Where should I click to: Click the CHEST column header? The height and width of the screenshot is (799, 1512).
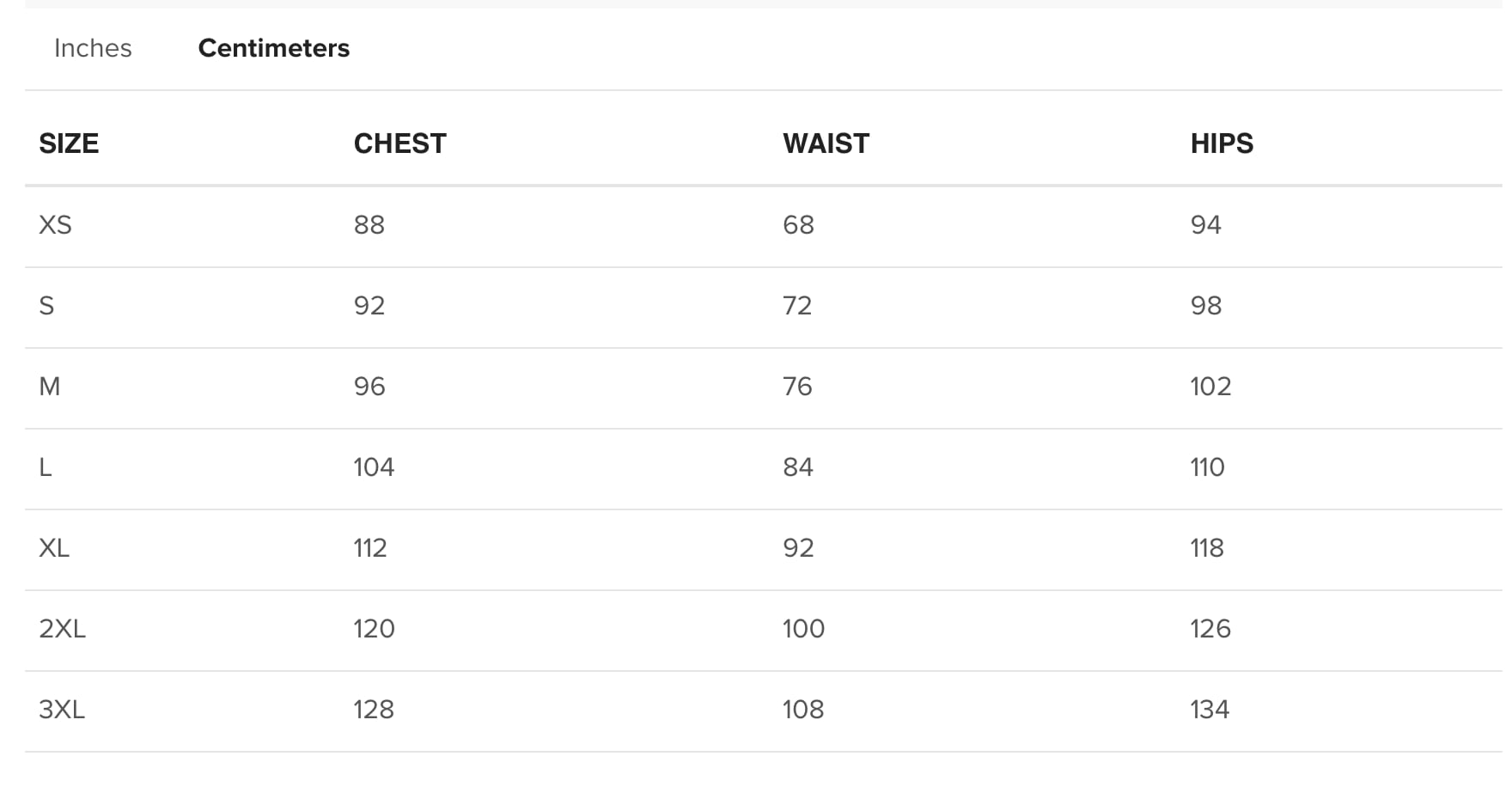point(399,143)
